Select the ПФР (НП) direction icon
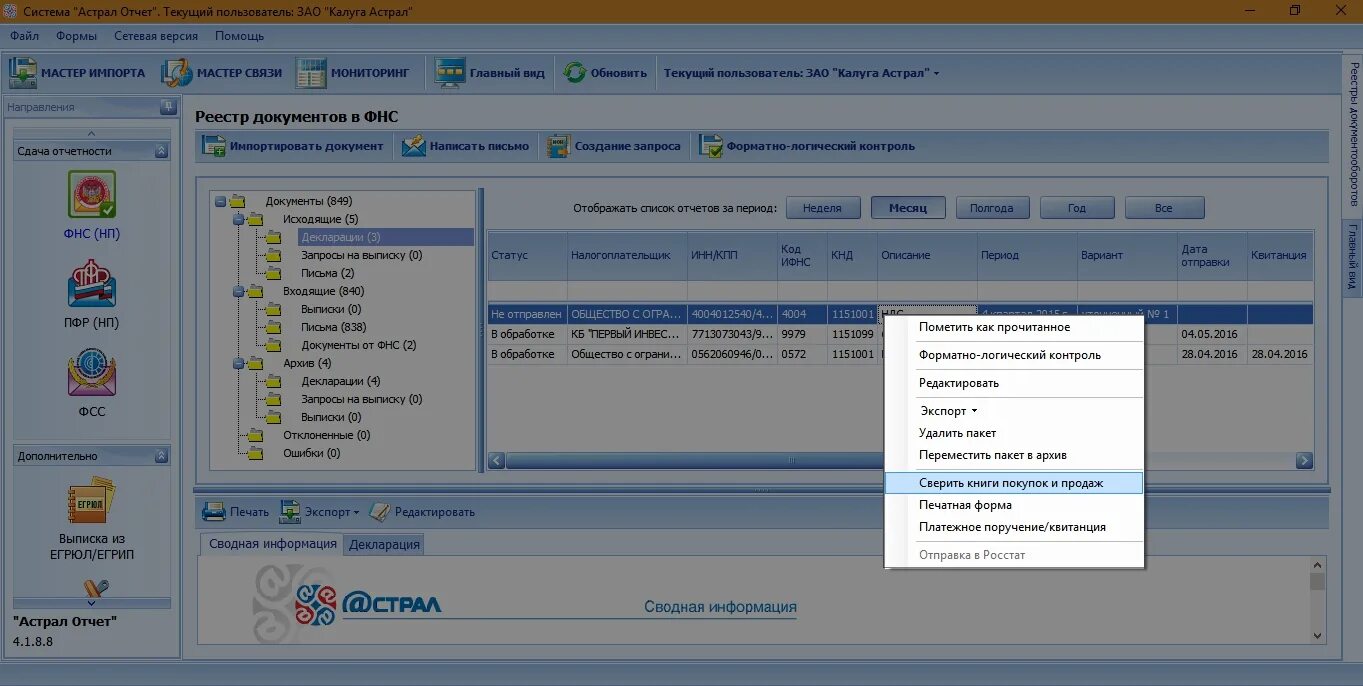The width and height of the screenshot is (1363, 686). [x=91, y=284]
